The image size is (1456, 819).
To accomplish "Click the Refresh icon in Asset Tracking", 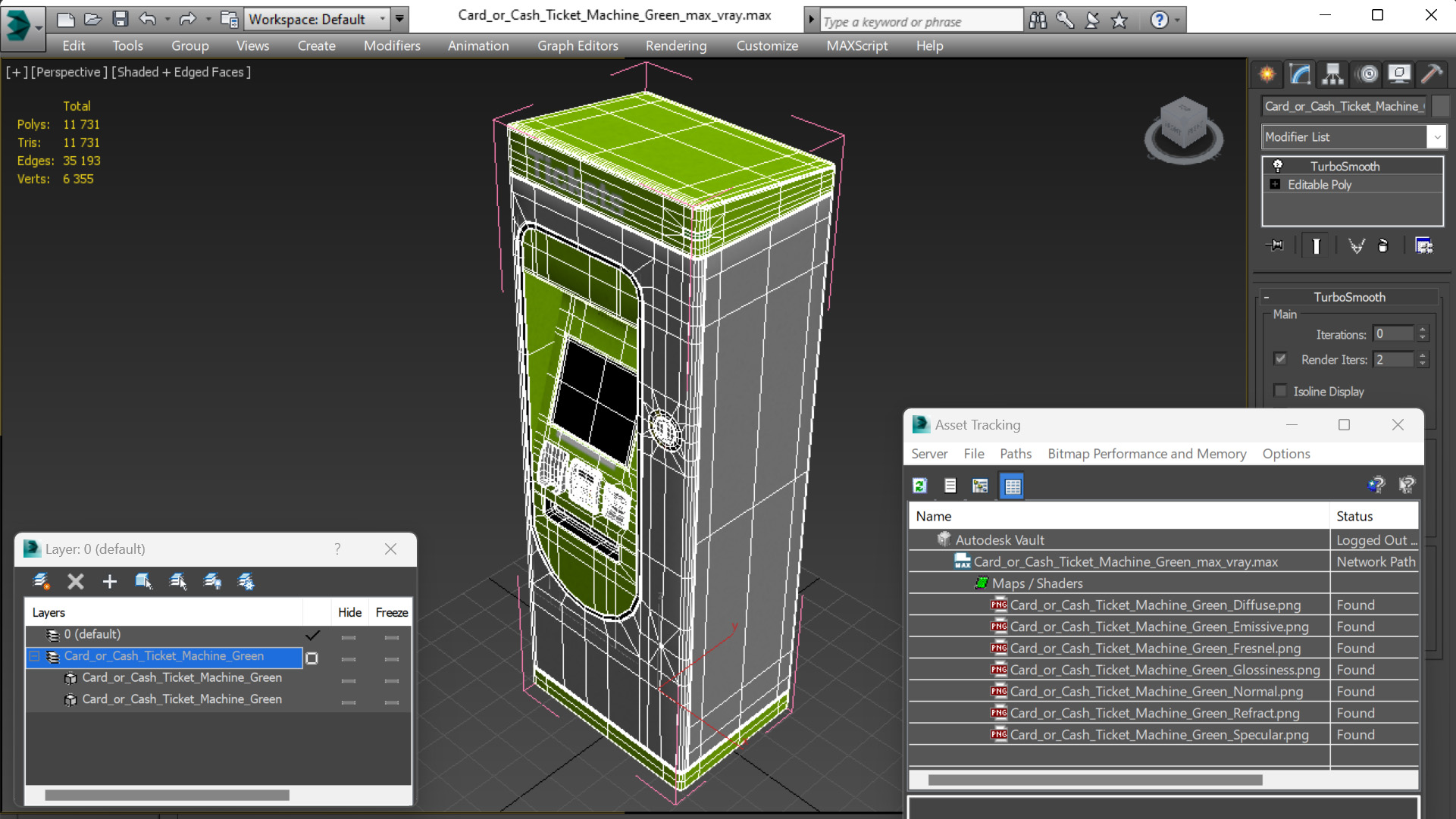I will pyautogui.click(x=920, y=486).
